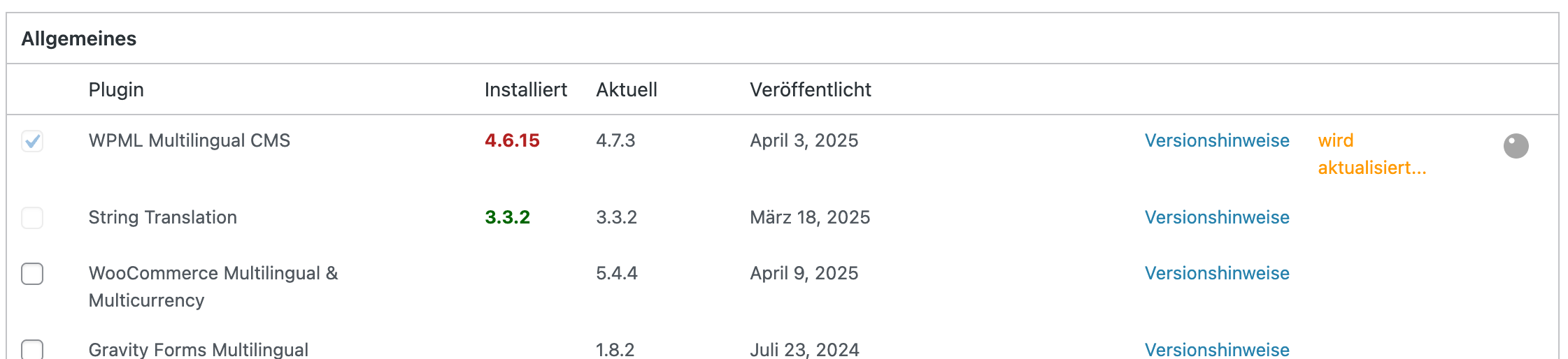Viewport: 1568px width, 359px height.
Task: Open Versionshinweise for Gravity Forms Multilingual
Action: [1217, 349]
